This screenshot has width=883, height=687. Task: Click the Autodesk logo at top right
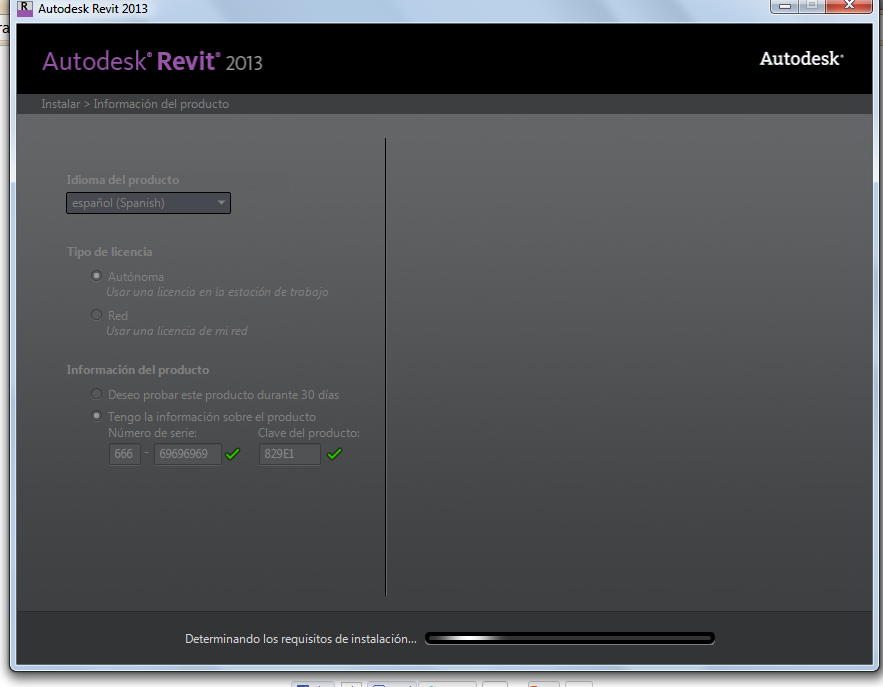pos(801,59)
